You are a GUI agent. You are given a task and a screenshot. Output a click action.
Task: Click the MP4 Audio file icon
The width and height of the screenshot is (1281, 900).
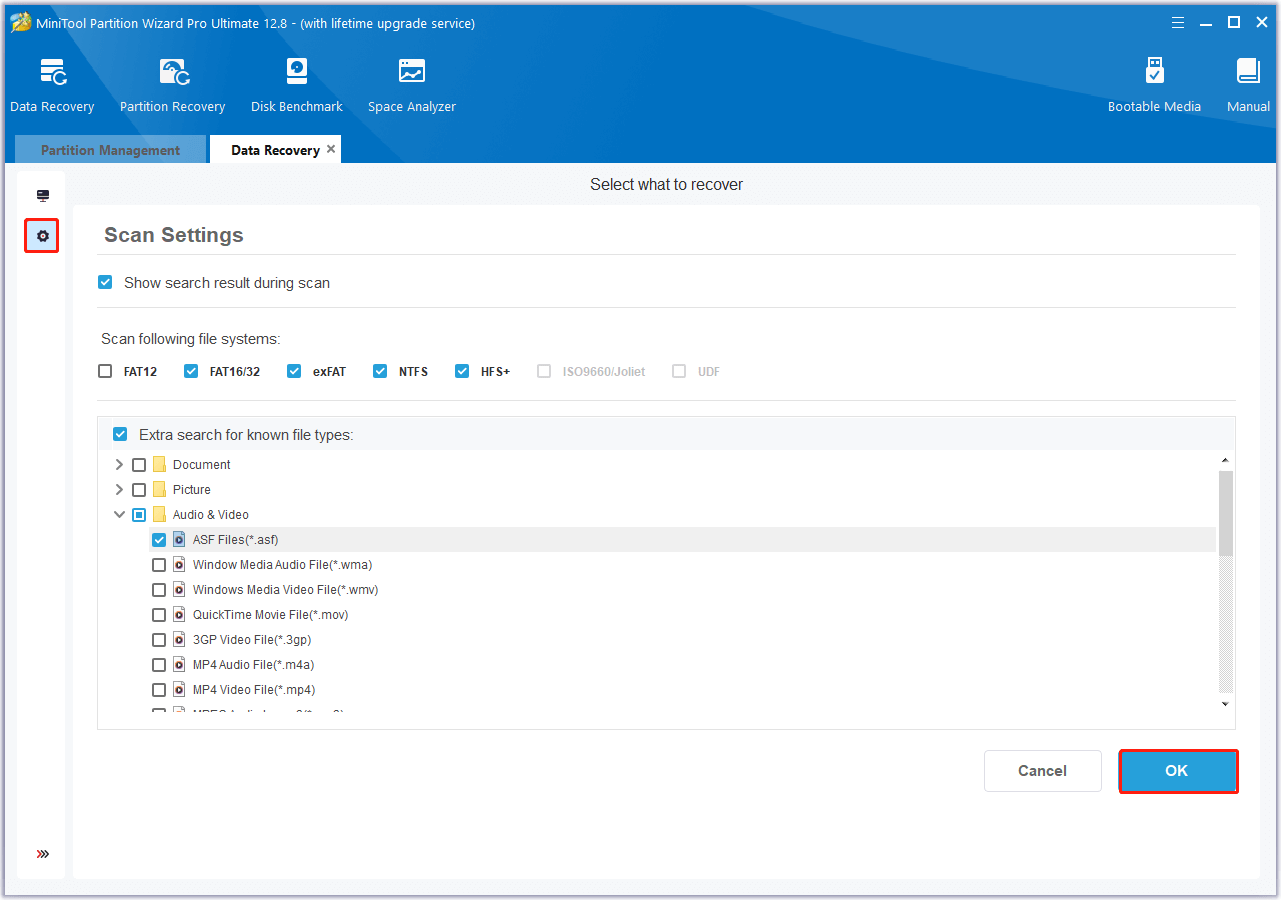(179, 664)
